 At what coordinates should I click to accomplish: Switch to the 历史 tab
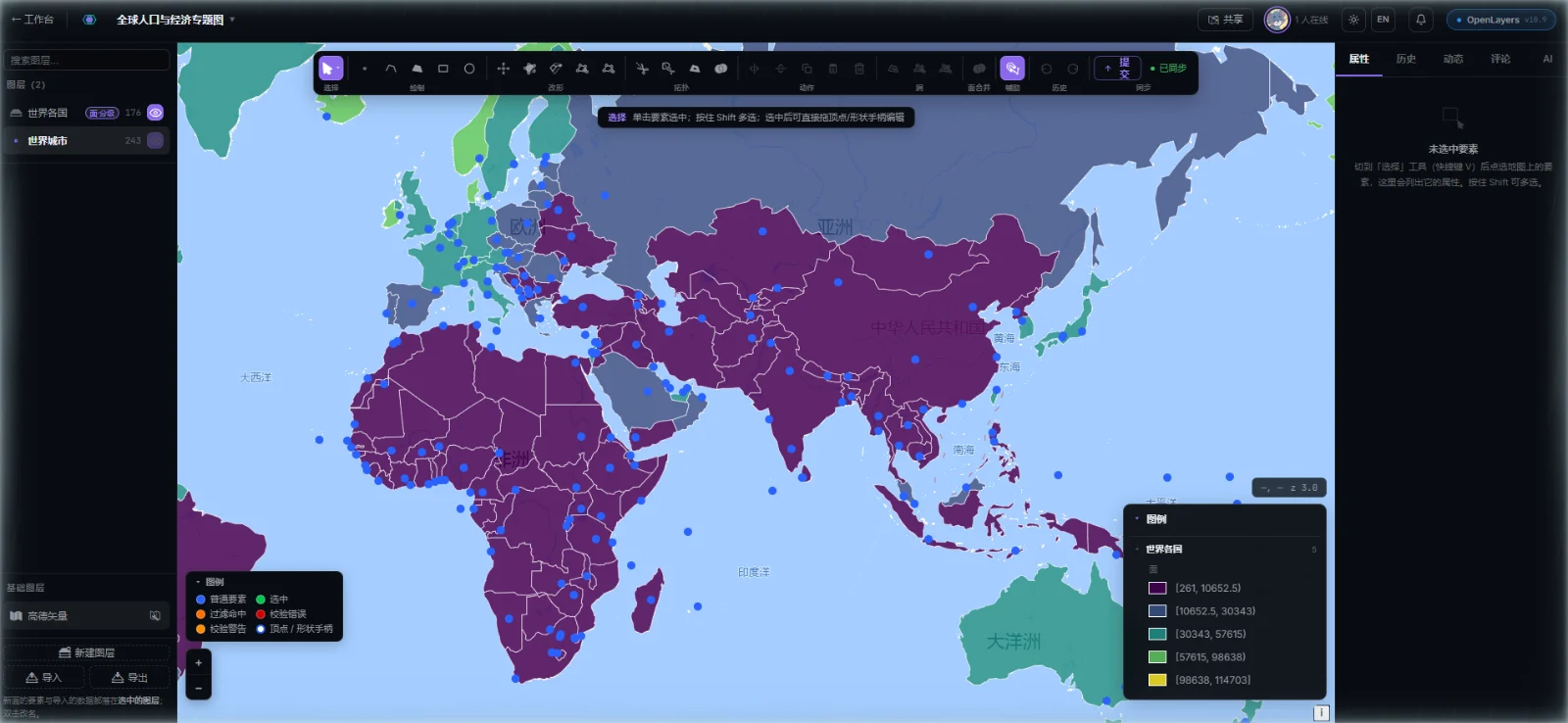click(1406, 59)
